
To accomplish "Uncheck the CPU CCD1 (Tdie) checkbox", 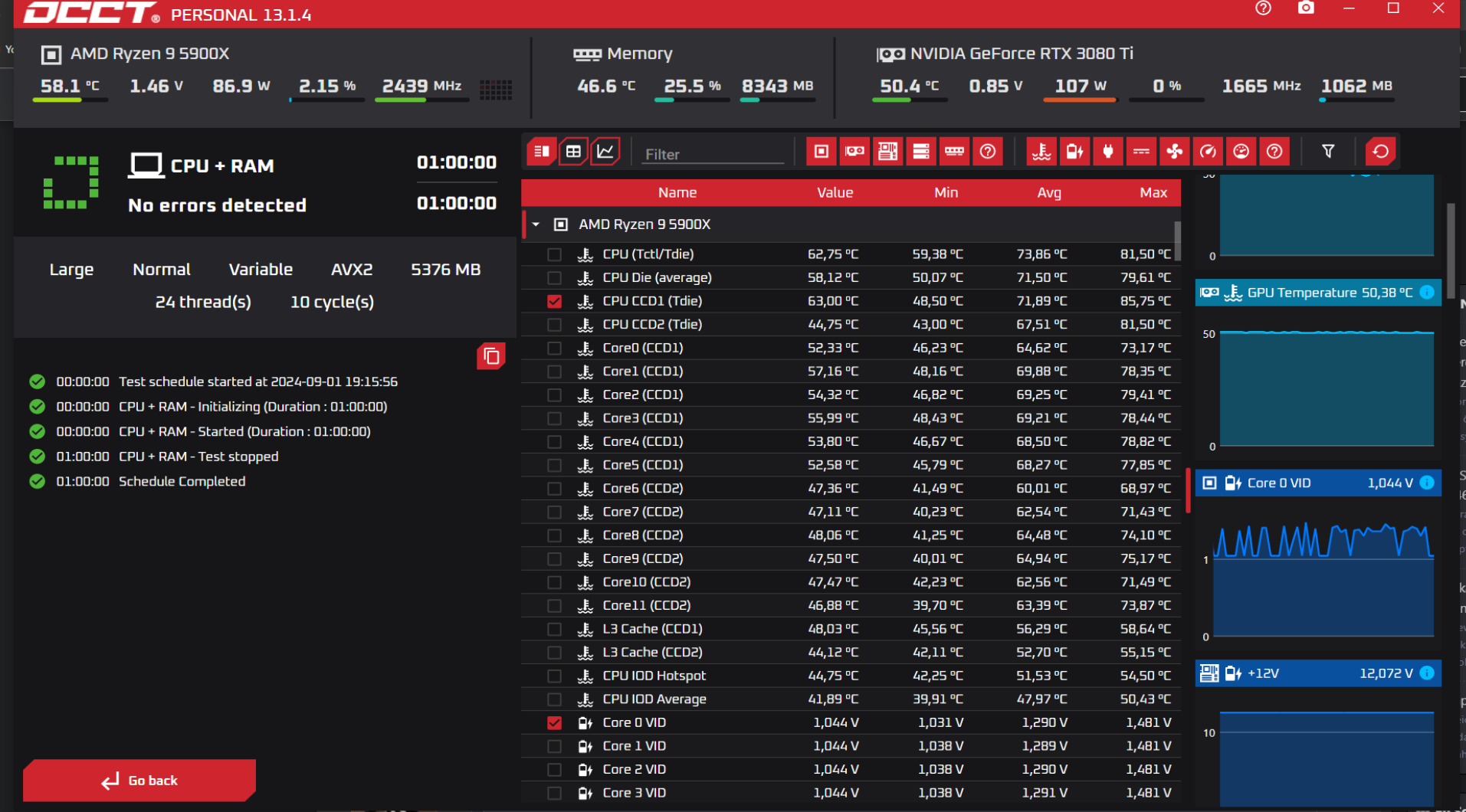I will (x=554, y=301).
